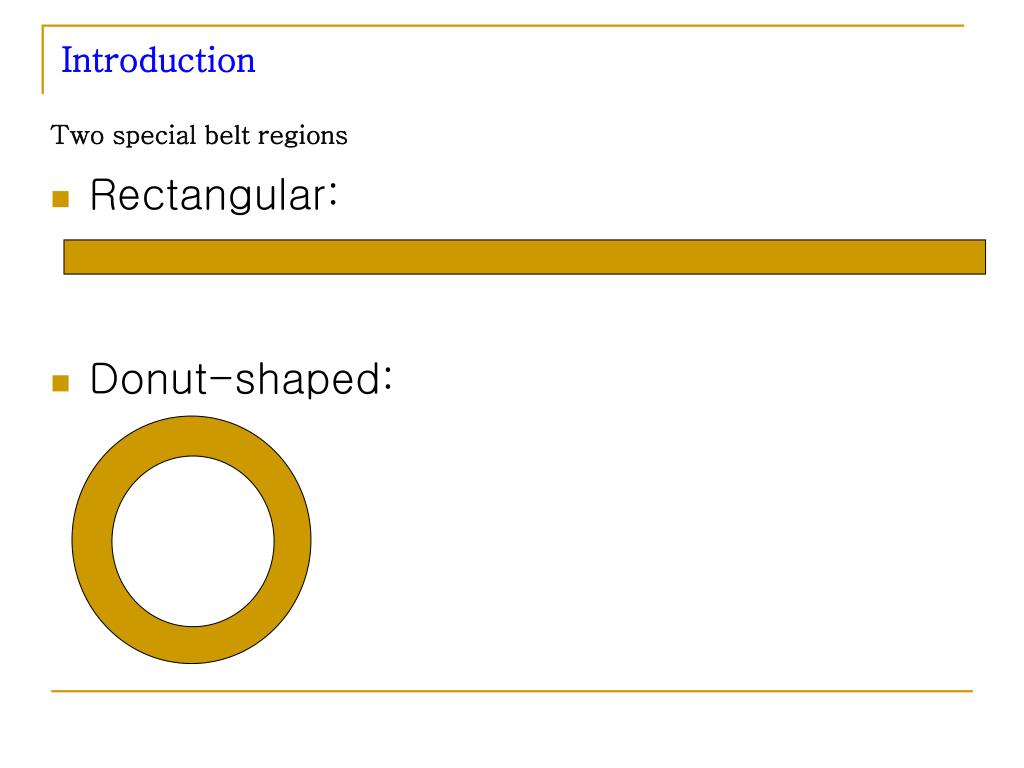Click the square bullet beside Donut-shaped
This screenshot has width=1024, height=768.
[61, 383]
